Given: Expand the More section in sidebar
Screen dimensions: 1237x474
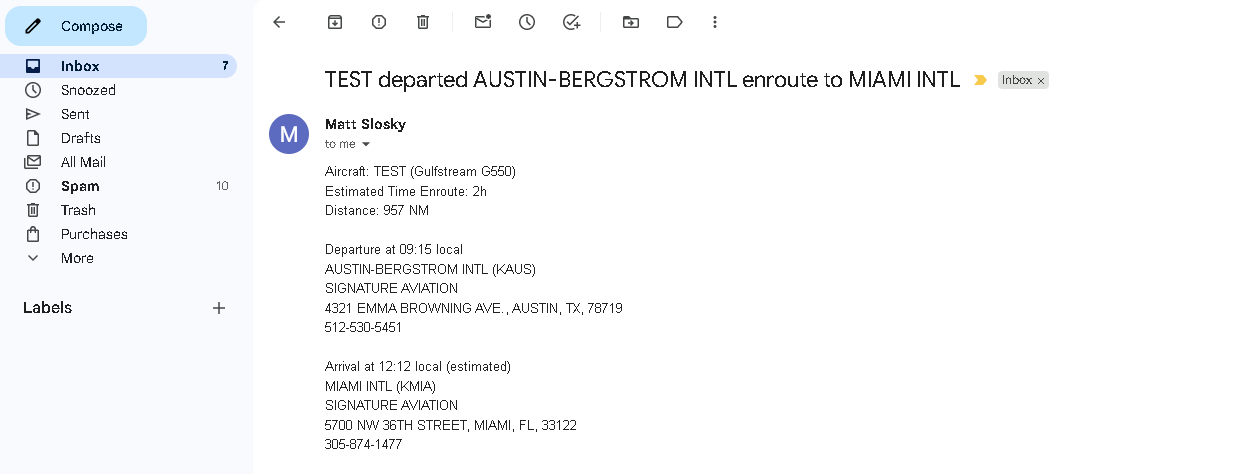Looking at the screenshot, I should click(x=77, y=258).
